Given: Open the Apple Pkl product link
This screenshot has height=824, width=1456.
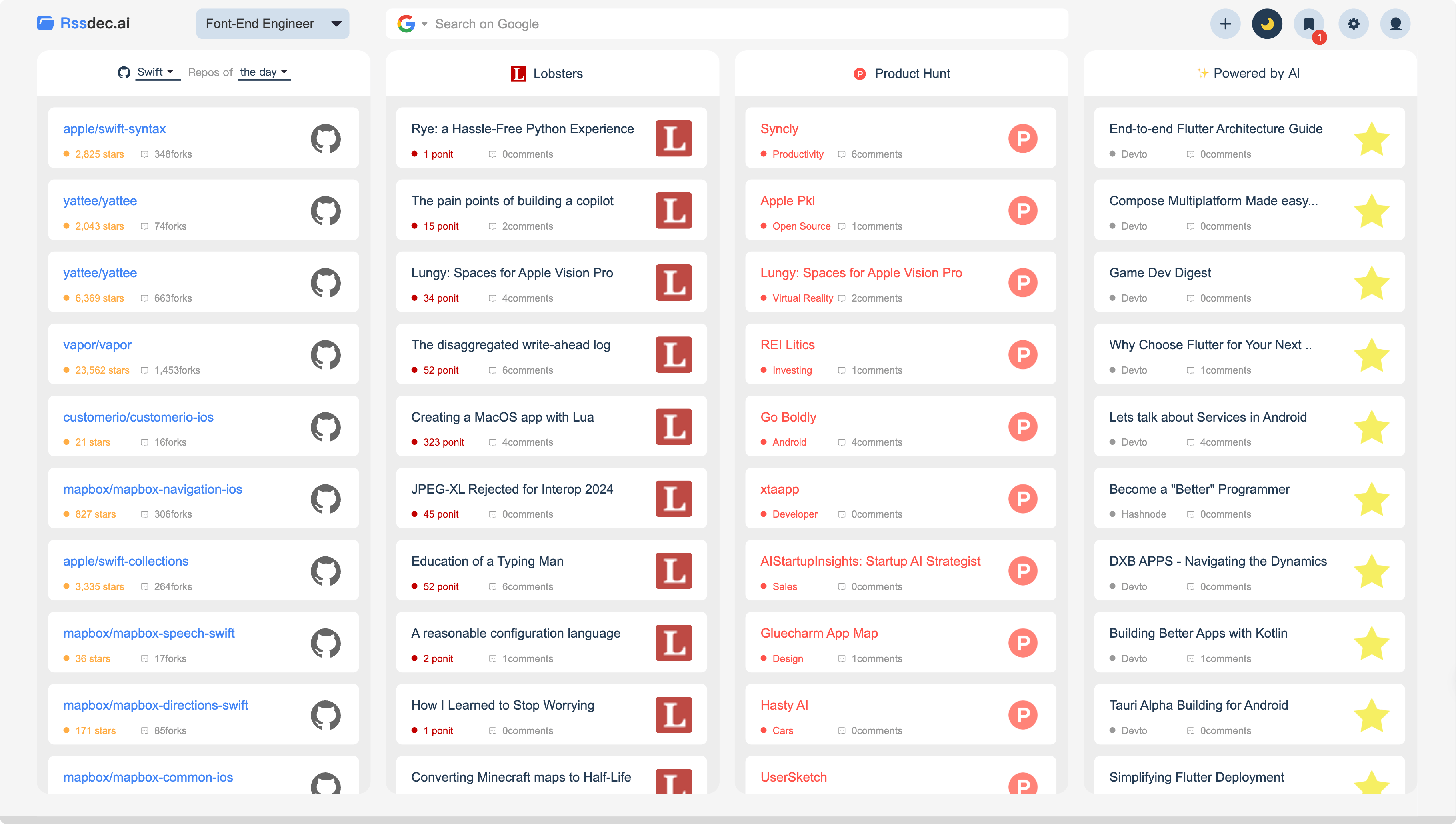Looking at the screenshot, I should pyautogui.click(x=787, y=201).
